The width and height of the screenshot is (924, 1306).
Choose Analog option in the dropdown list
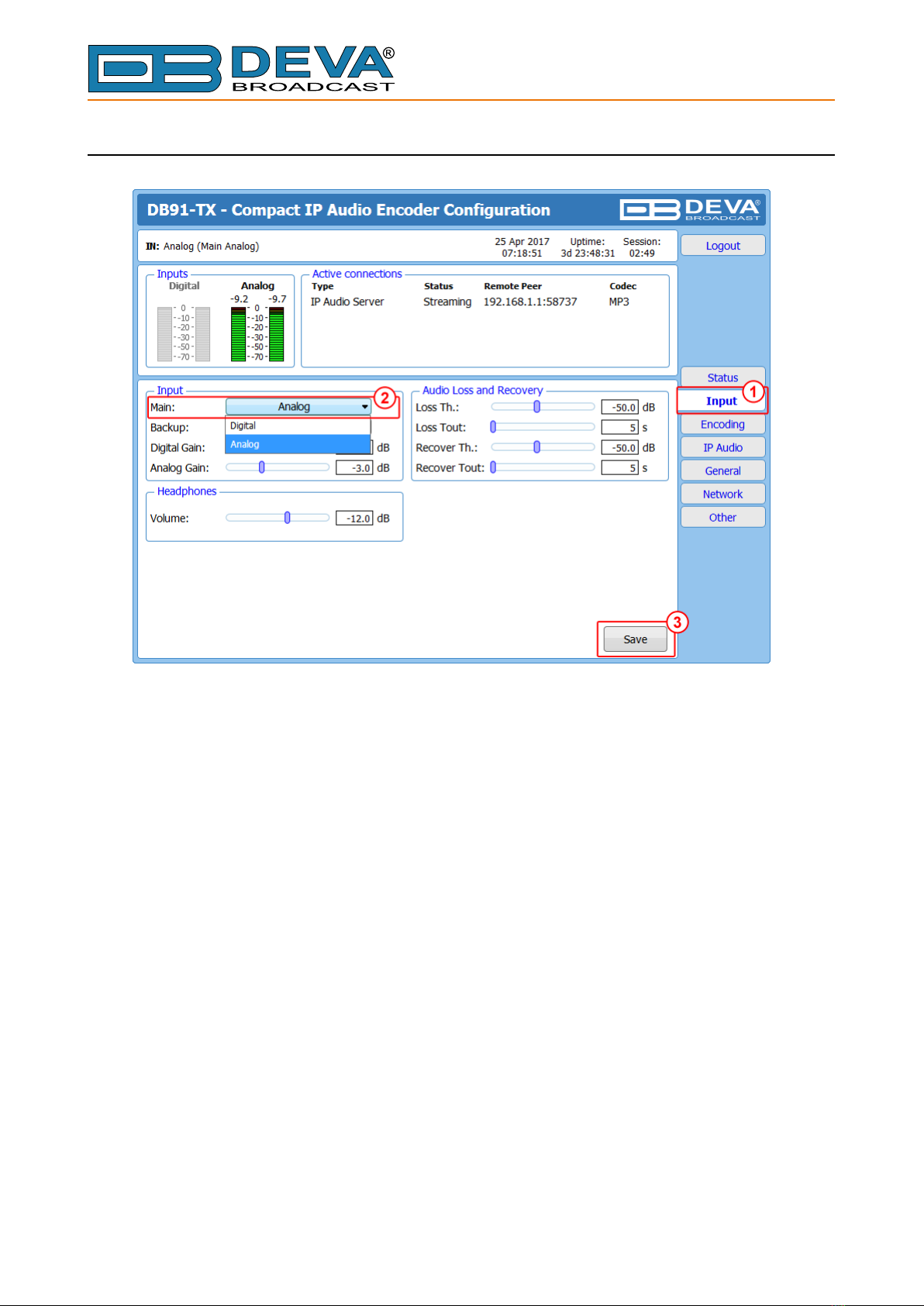[298, 444]
